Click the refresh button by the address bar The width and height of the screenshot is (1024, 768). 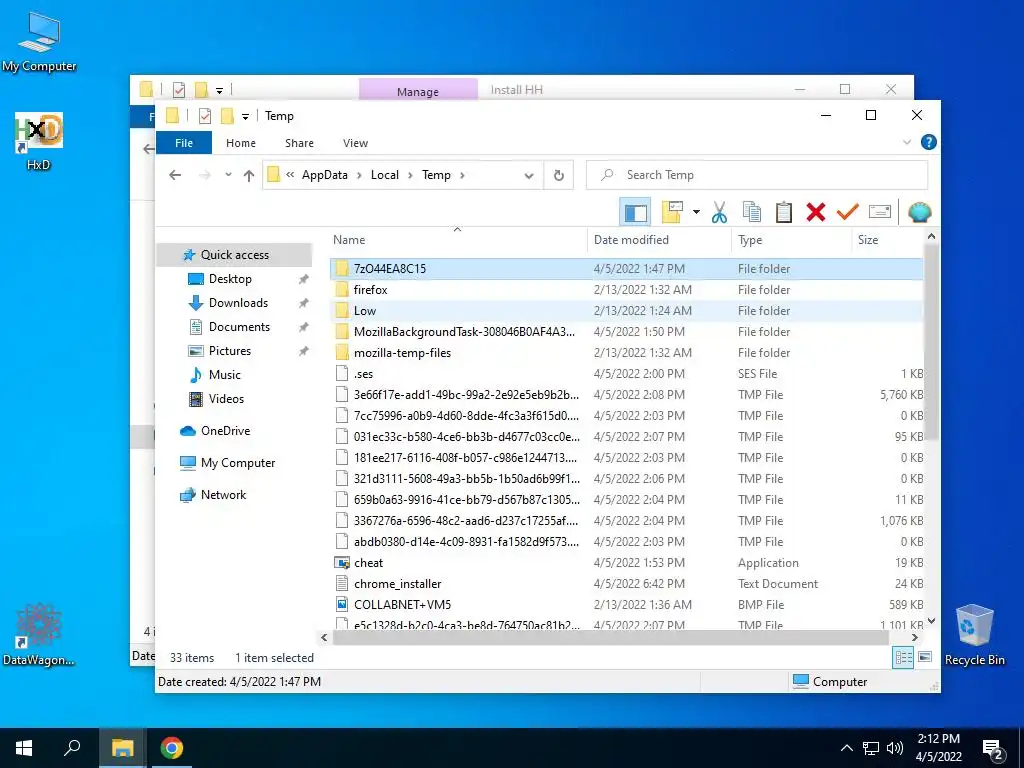[x=558, y=175]
